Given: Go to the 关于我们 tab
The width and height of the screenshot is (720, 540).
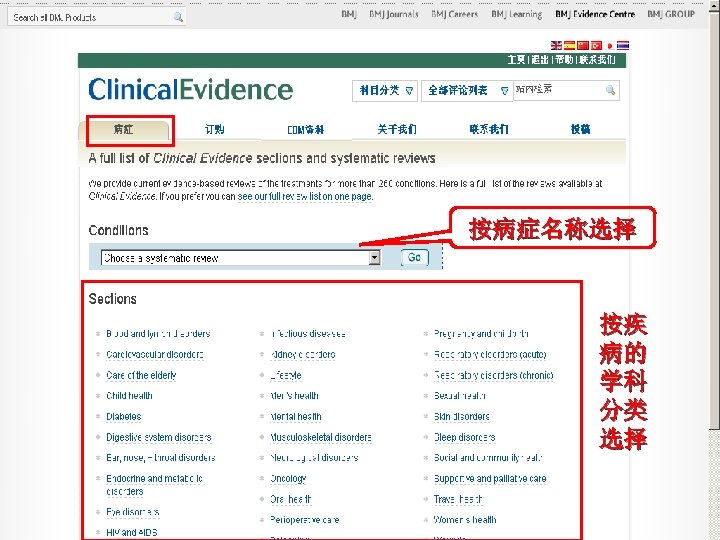Looking at the screenshot, I should [397, 129].
